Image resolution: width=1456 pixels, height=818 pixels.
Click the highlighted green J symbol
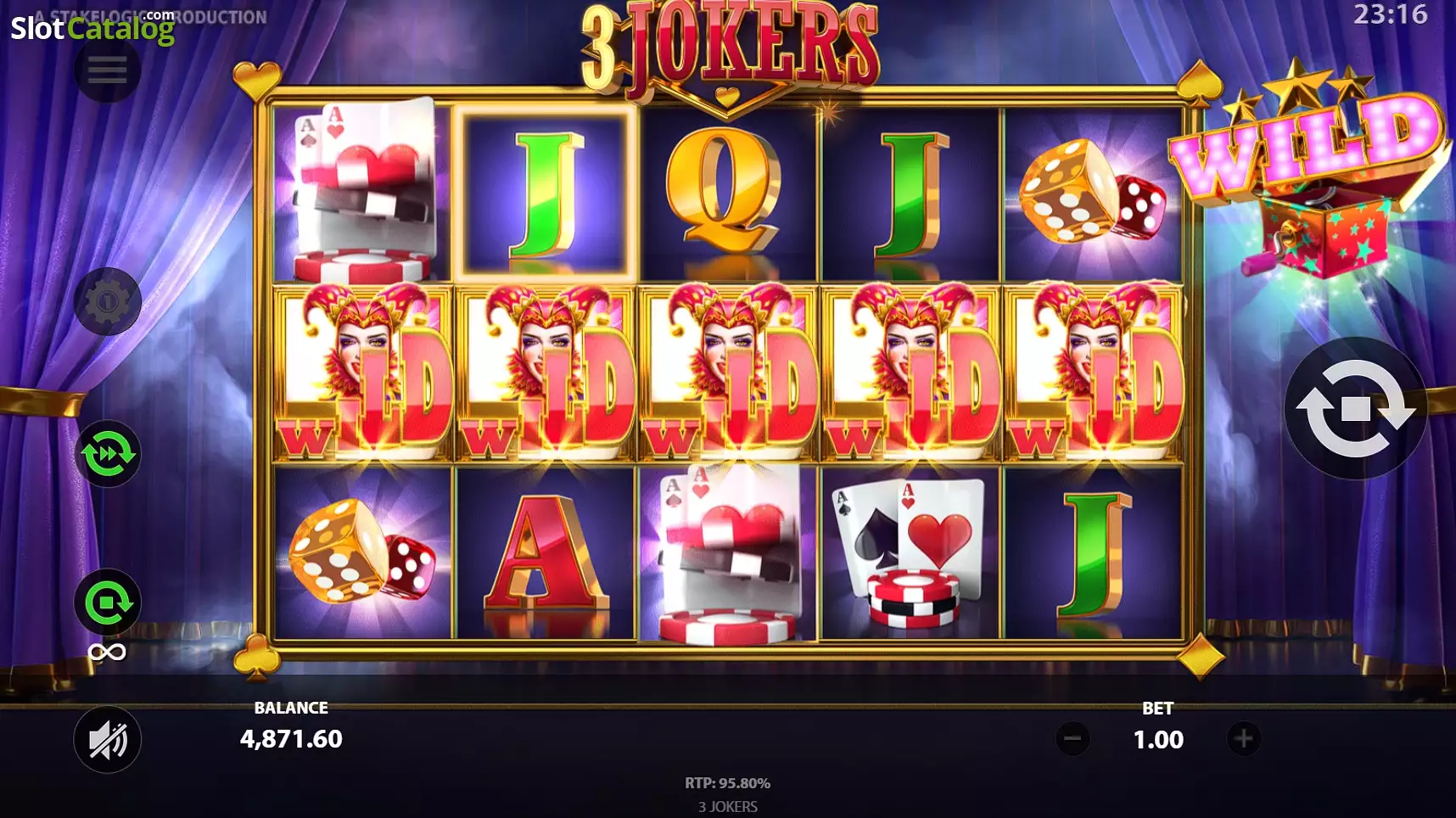pos(546,193)
